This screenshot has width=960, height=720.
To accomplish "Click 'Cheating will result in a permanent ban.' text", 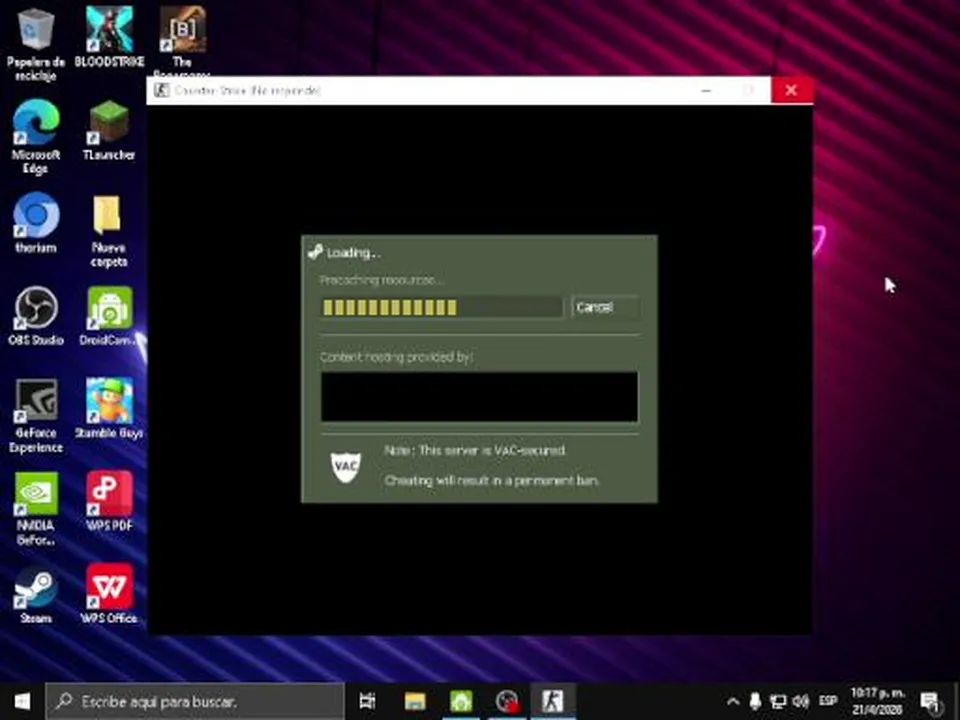I will pos(492,481).
